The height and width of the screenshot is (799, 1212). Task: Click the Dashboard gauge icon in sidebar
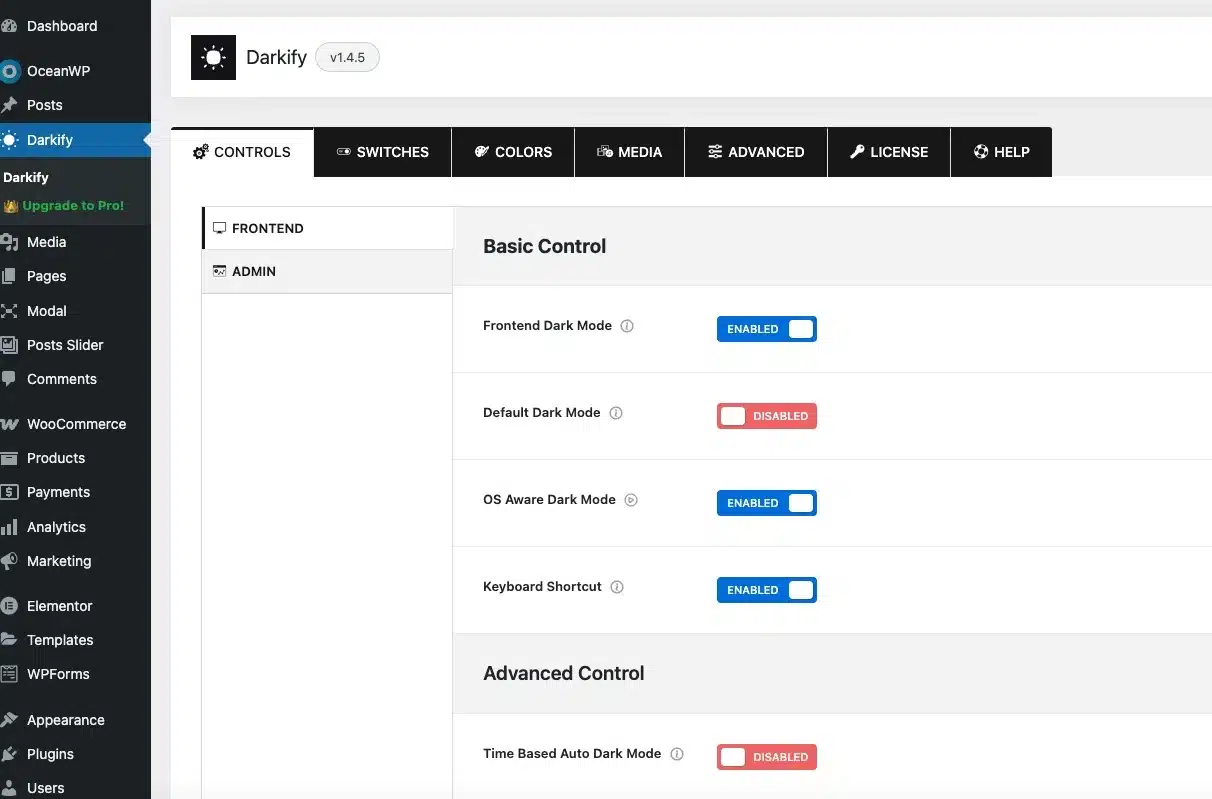coord(9,26)
